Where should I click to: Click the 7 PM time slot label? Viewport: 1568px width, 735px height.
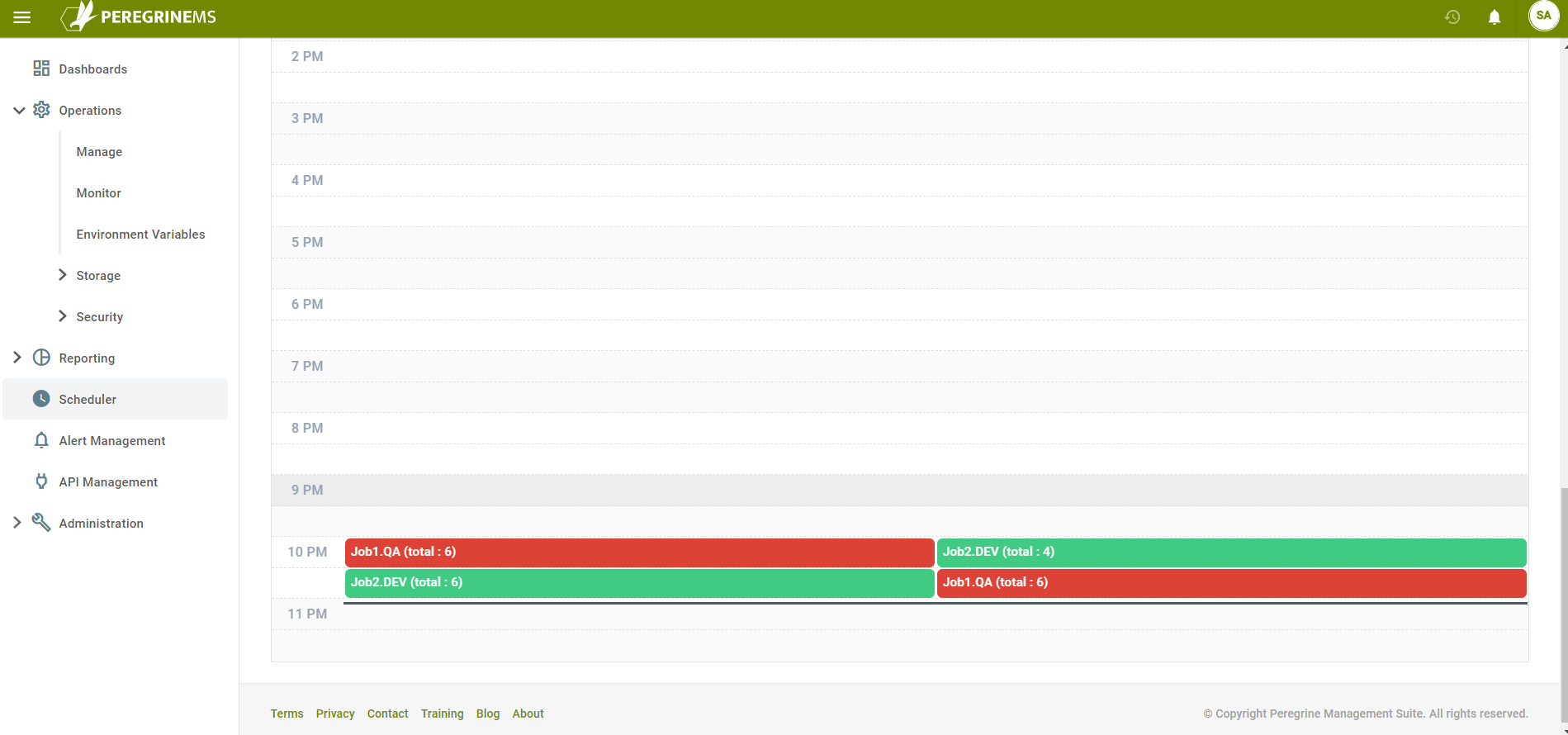pyautogui.click(x=307, y=366)
